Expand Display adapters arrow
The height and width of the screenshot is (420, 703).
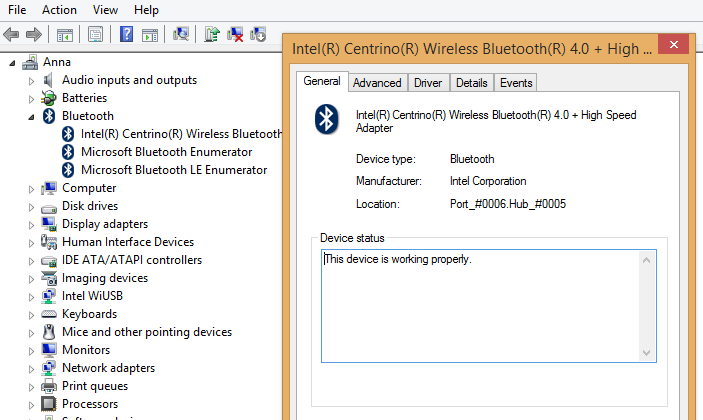[x=31, y=225]
